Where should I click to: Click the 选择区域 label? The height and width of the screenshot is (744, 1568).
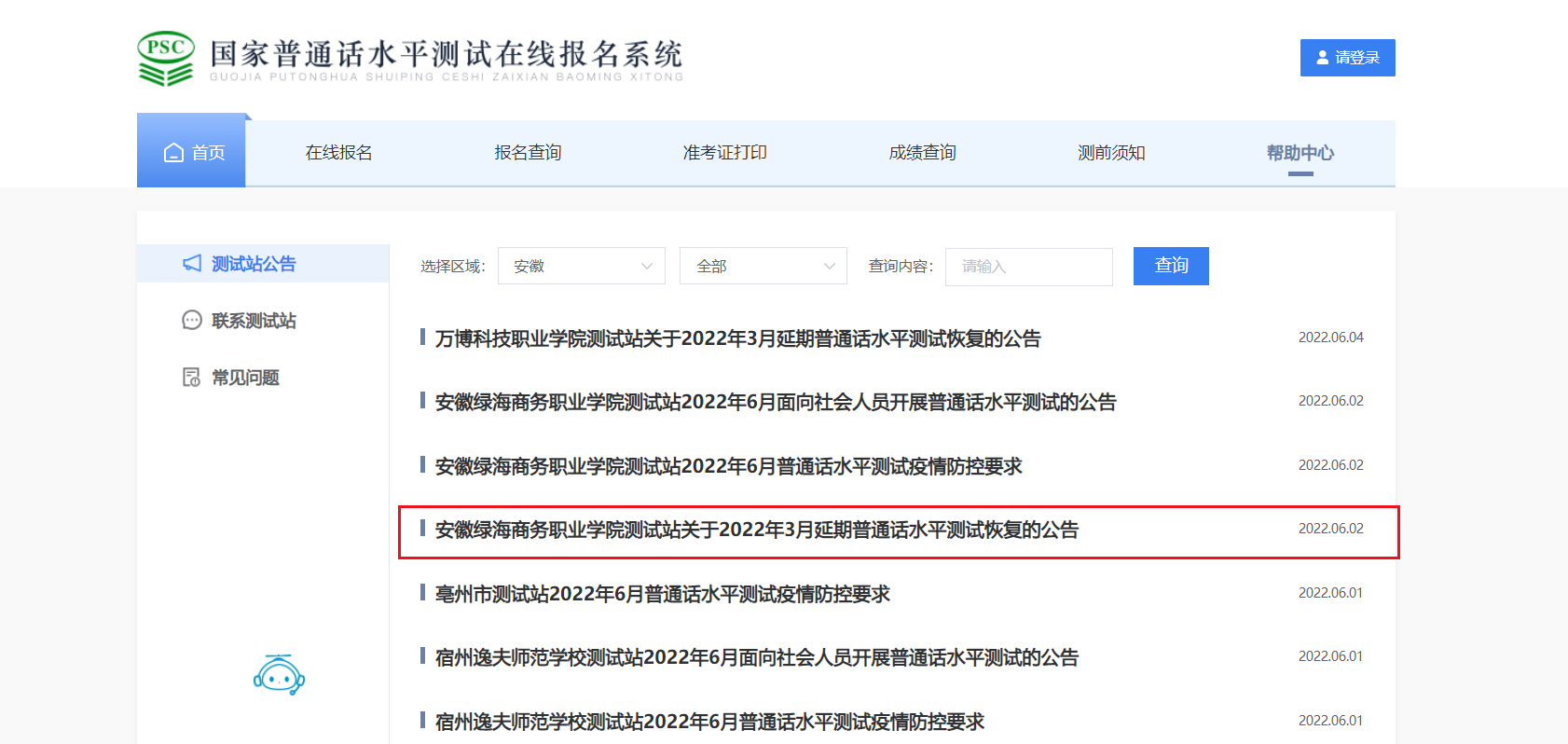click(x=452, y=267)
